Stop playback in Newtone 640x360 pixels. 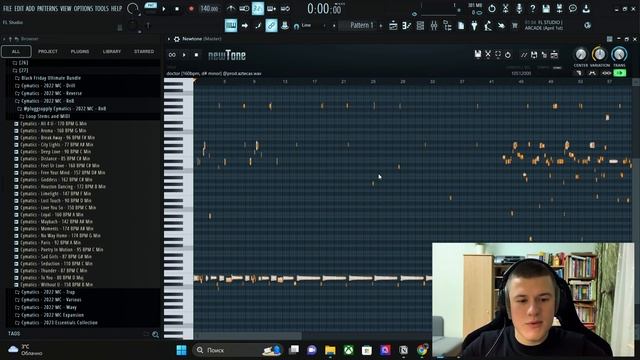(196, 55)
